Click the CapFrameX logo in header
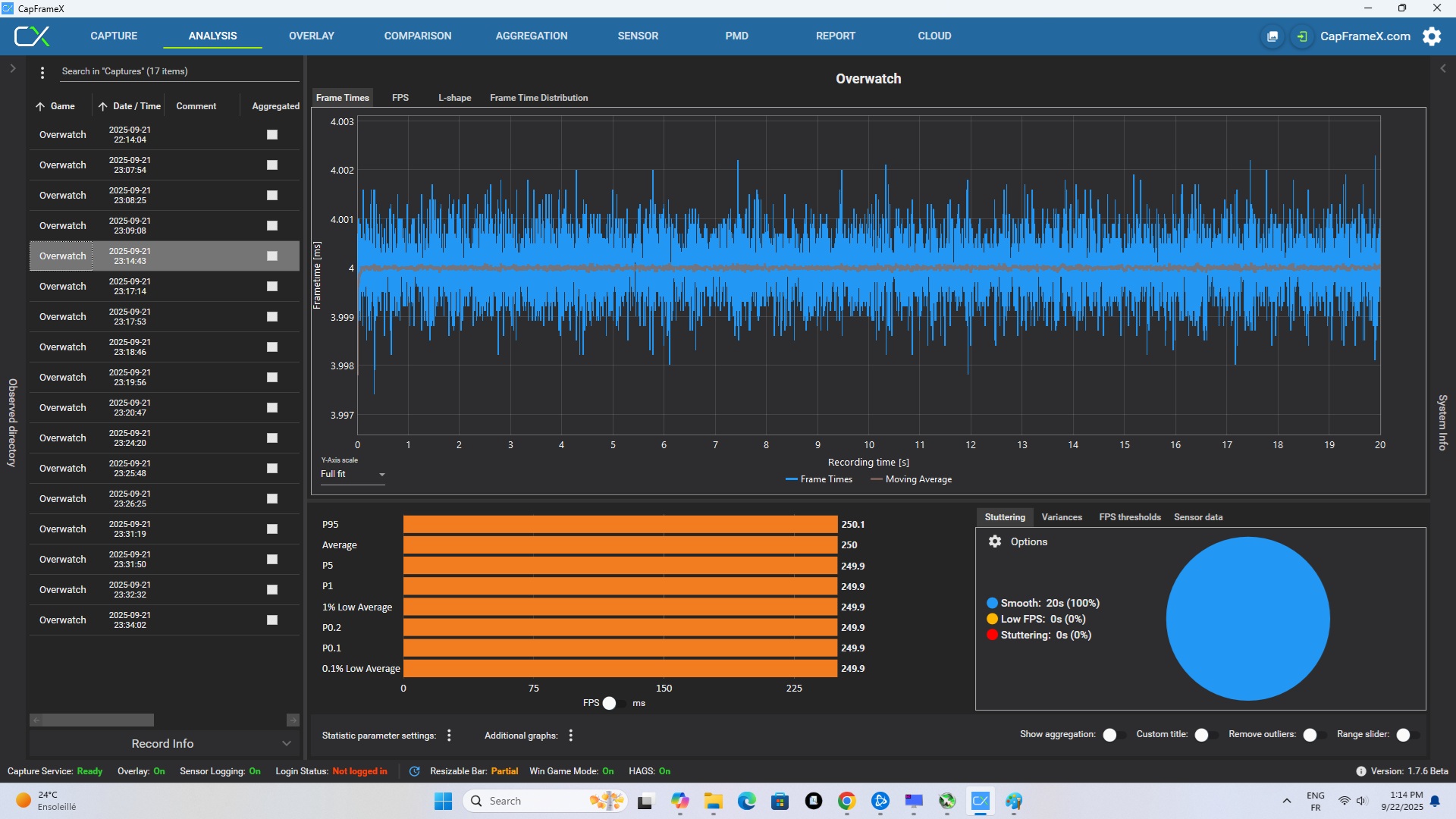1456x819 pixels. (x=32, y=36)
